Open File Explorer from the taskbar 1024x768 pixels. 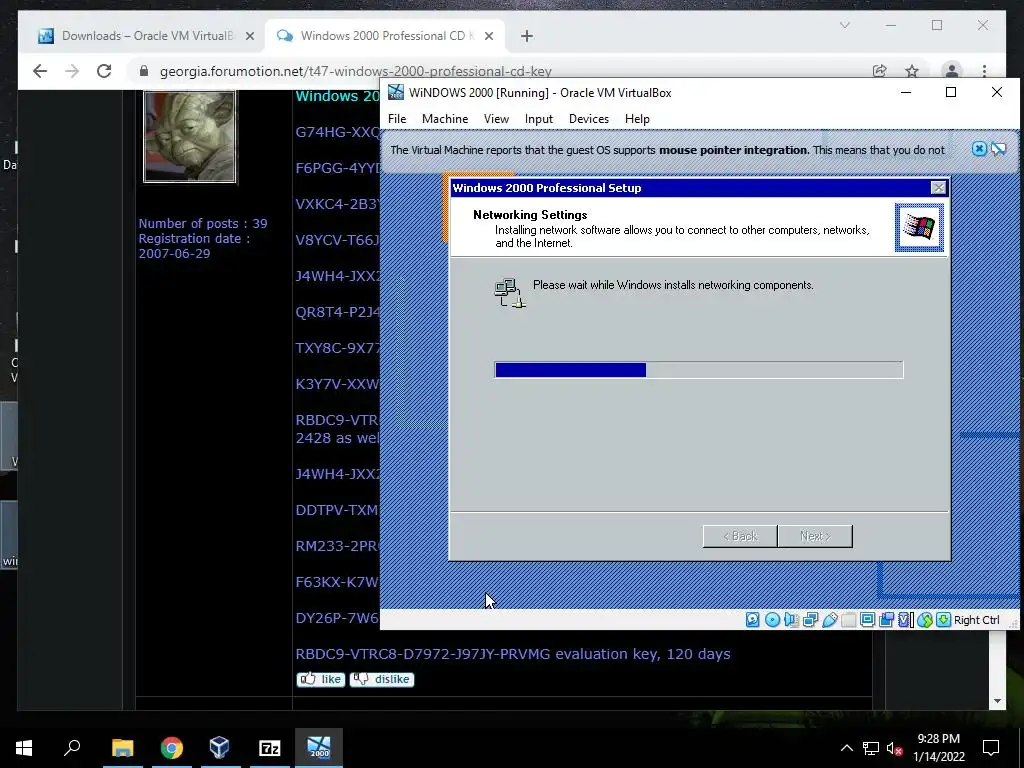tap(122, 747)
